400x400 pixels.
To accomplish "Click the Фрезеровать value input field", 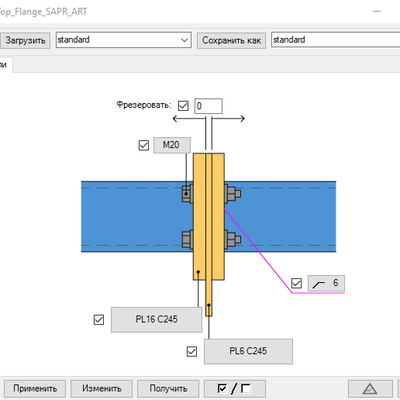I will pyautogui.click(x=208, y=106).
